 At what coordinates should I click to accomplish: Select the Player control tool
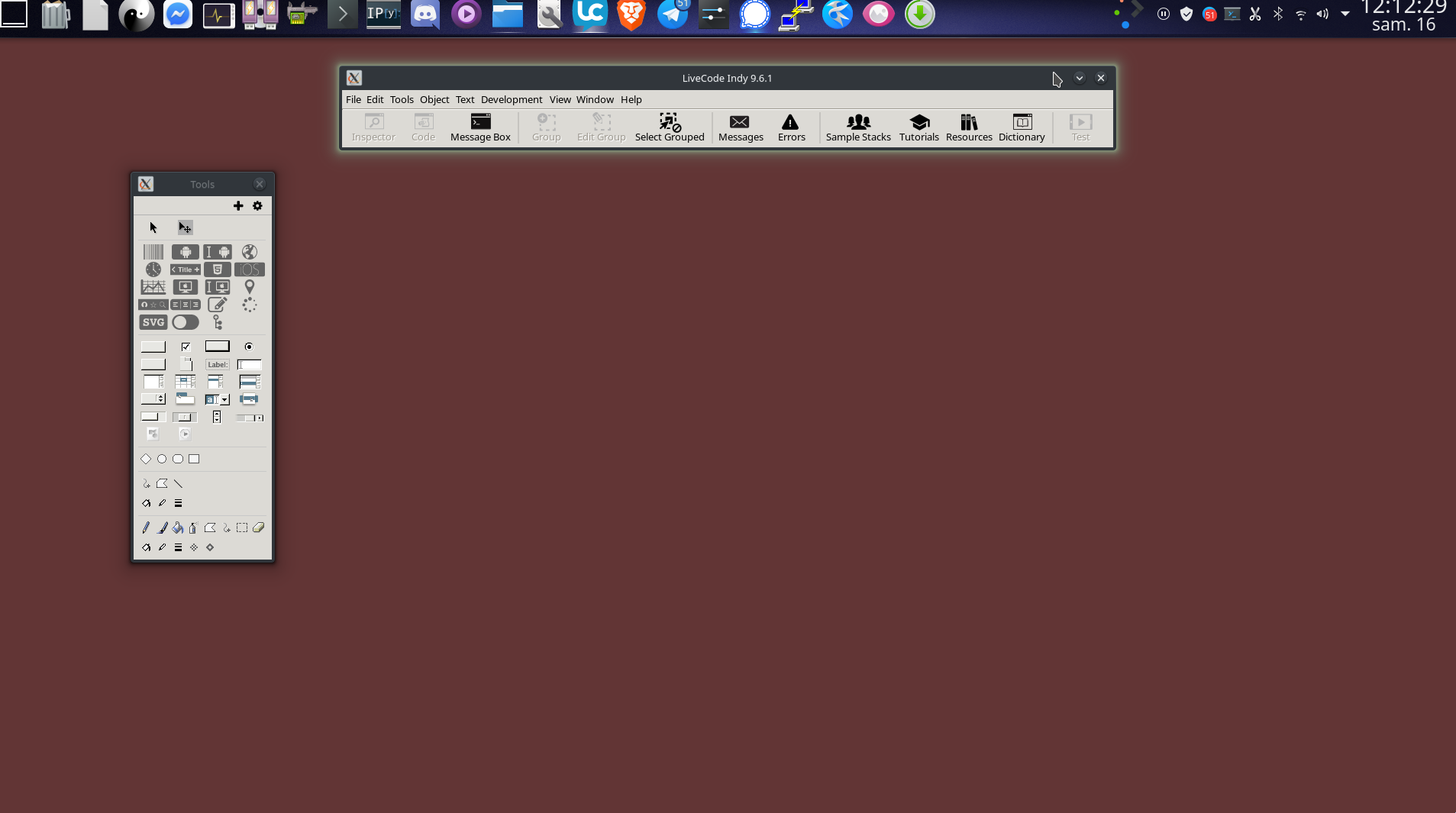pyautogui.click(x=185, y=434)
